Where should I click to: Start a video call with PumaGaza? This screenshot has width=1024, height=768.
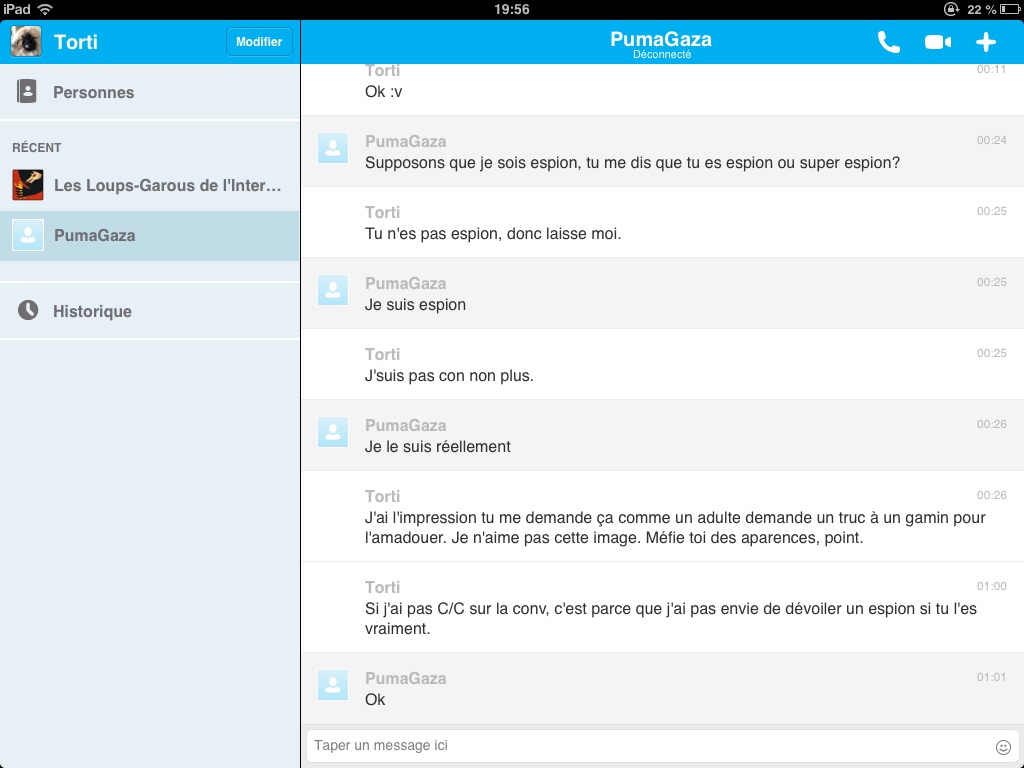click(938, 42)
